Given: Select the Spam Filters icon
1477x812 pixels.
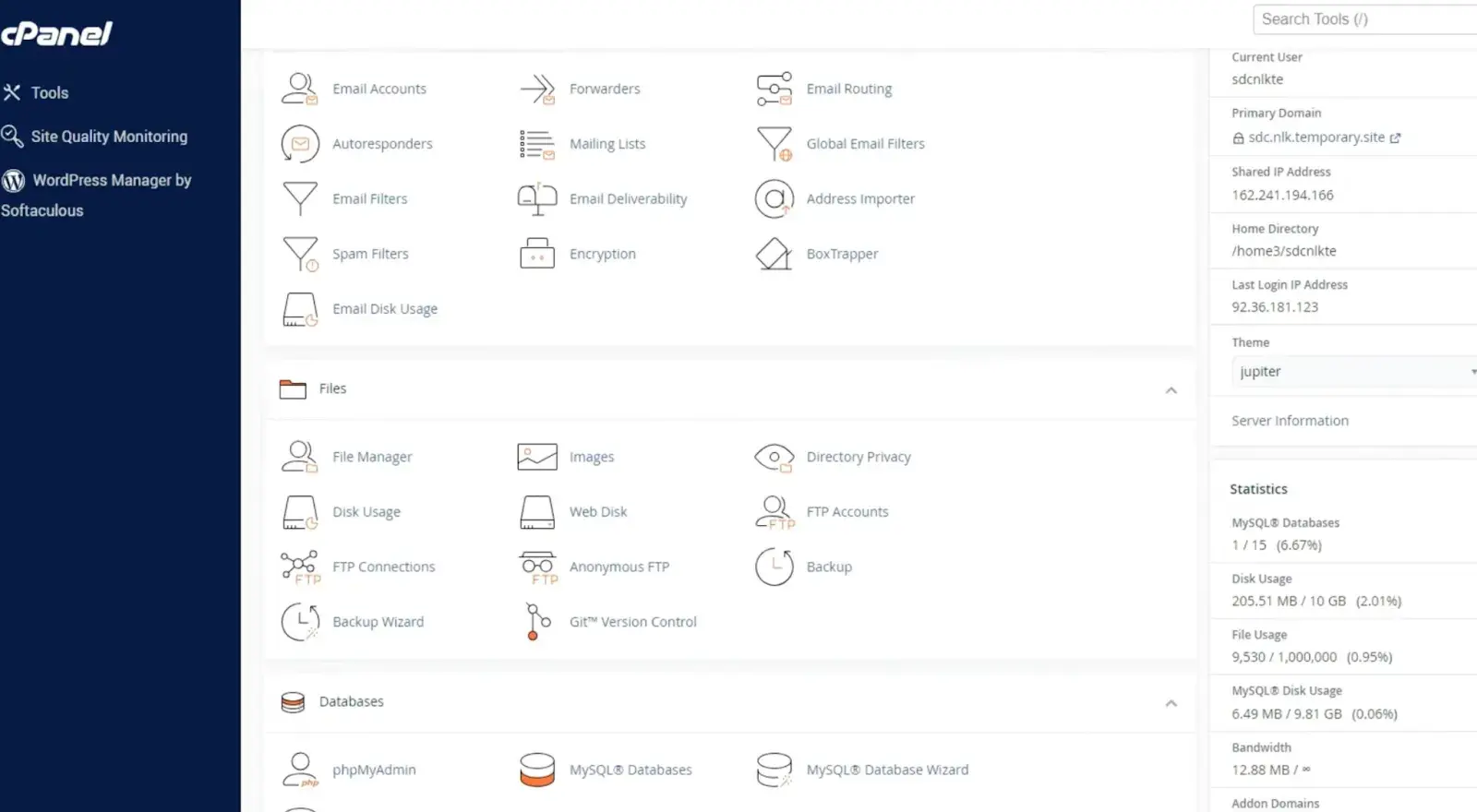Looking at the screenshot, I should (300, 254).
